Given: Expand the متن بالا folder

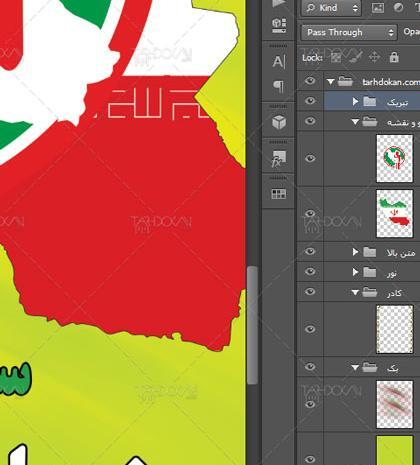Looking at the screenshot, I should coord(355,252).
